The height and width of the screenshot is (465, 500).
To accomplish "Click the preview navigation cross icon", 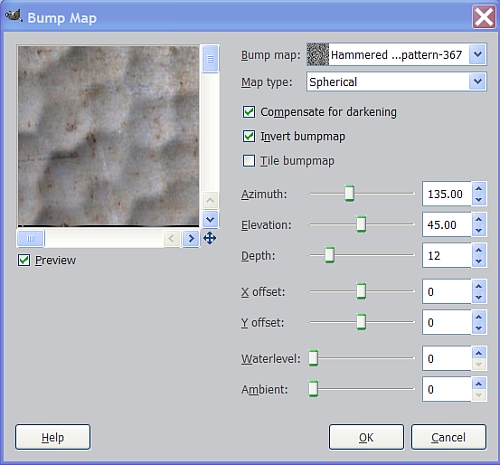I will [210, 238].
